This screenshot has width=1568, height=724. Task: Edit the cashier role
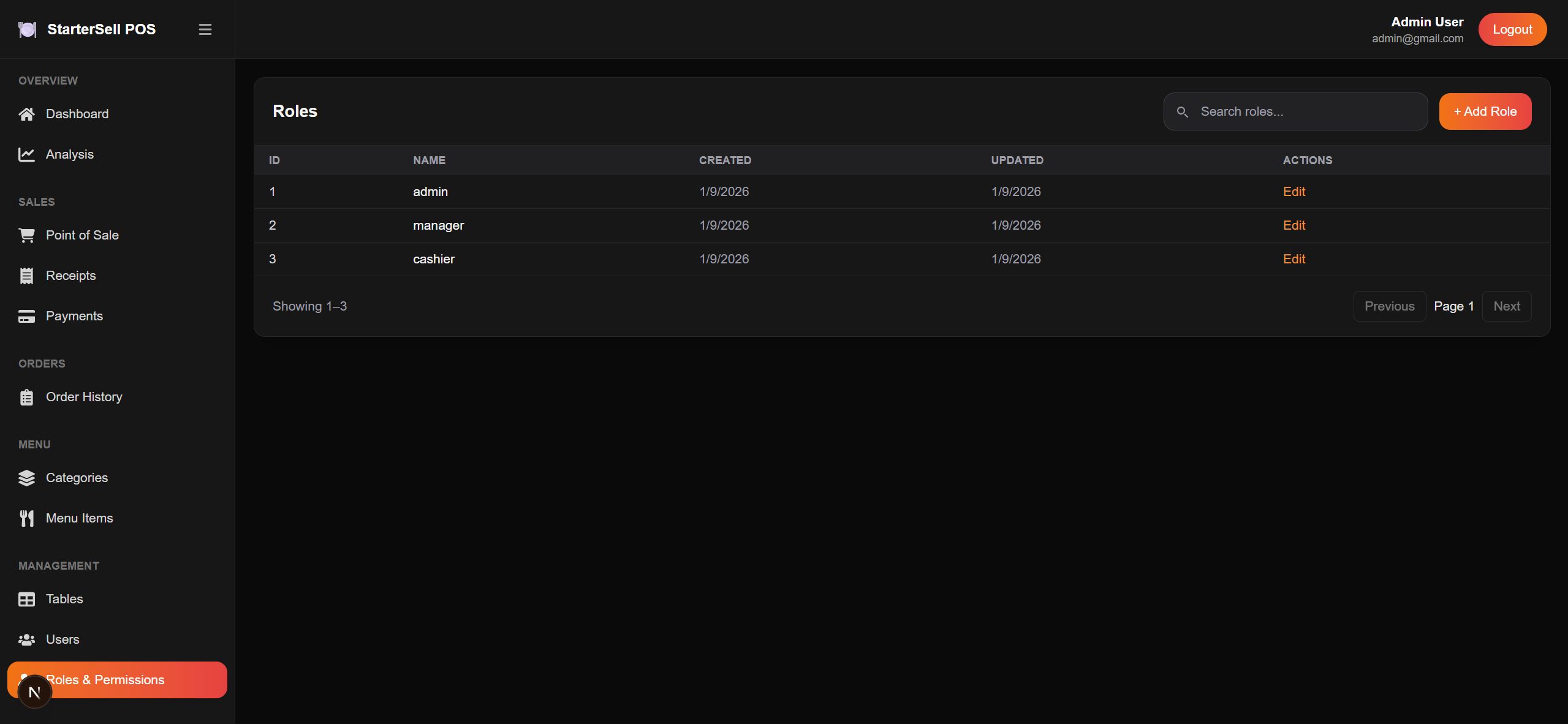1293,259
